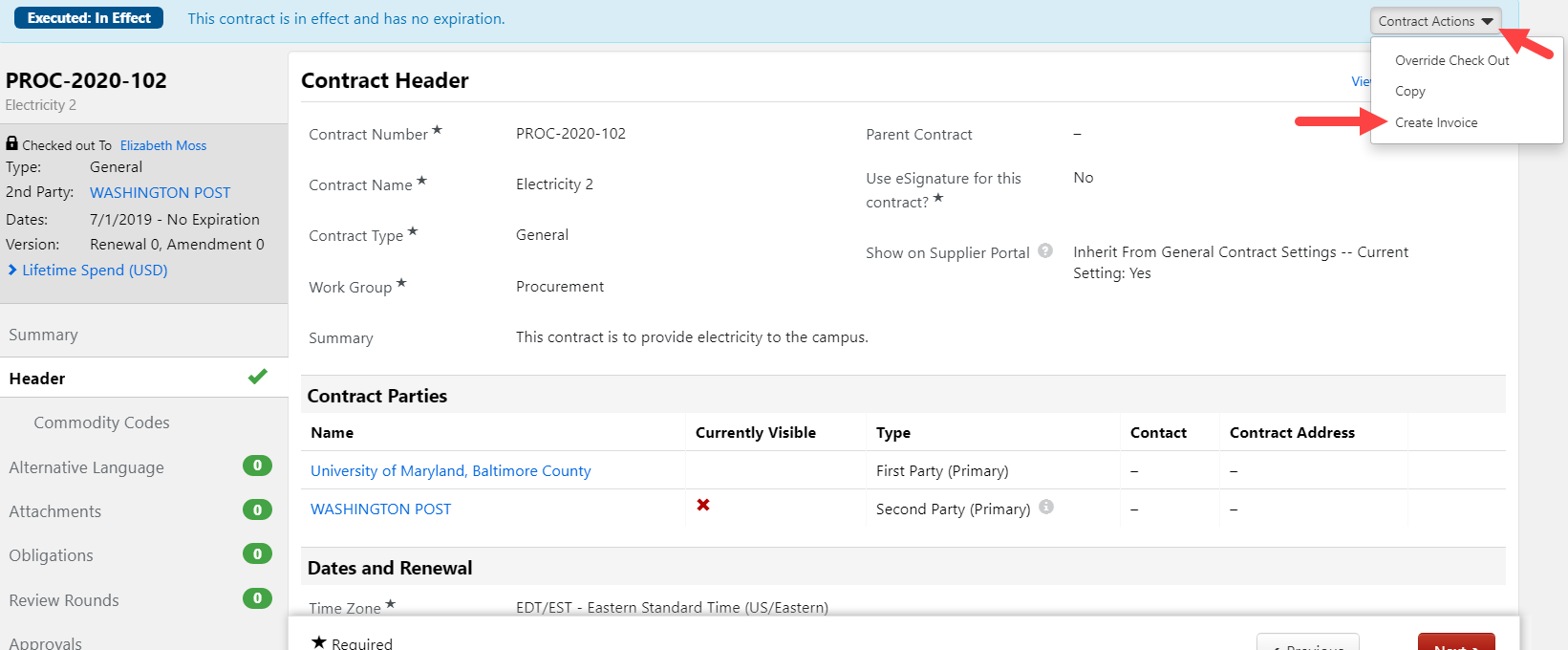Screen dimensions: 1568x650
Task: Open Obligations sidebar section
Action: coord(51,555)
